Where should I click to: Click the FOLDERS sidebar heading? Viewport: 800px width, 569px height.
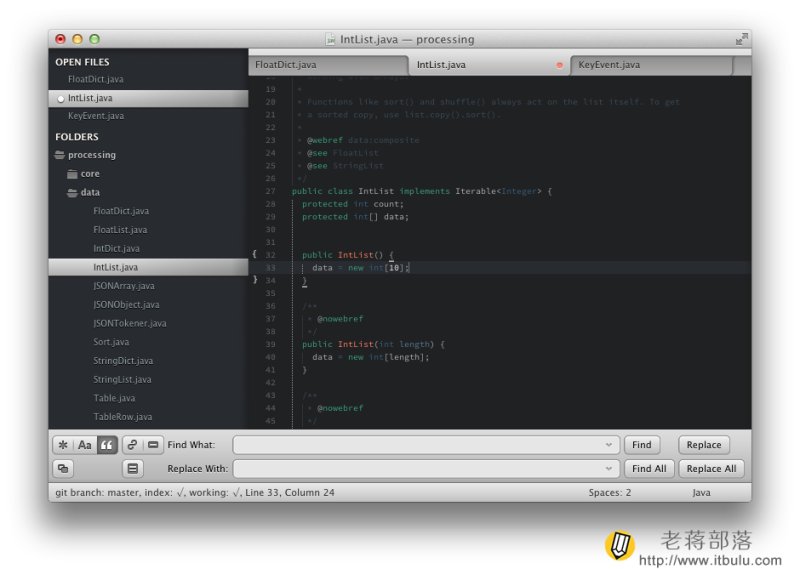(77, 137)
